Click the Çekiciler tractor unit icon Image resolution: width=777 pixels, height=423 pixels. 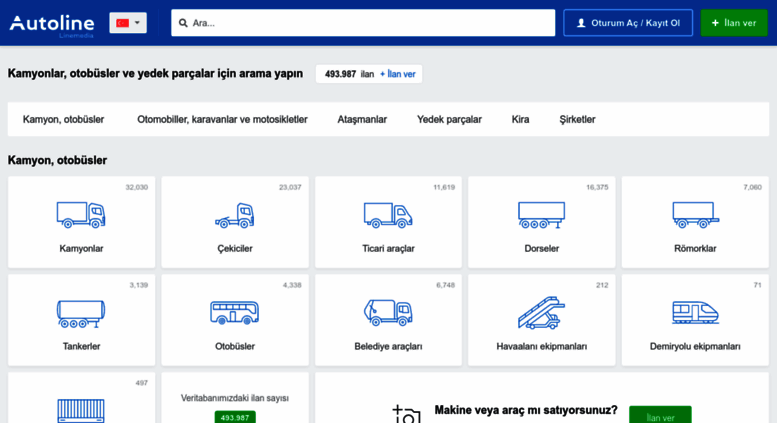click(234, 215)
